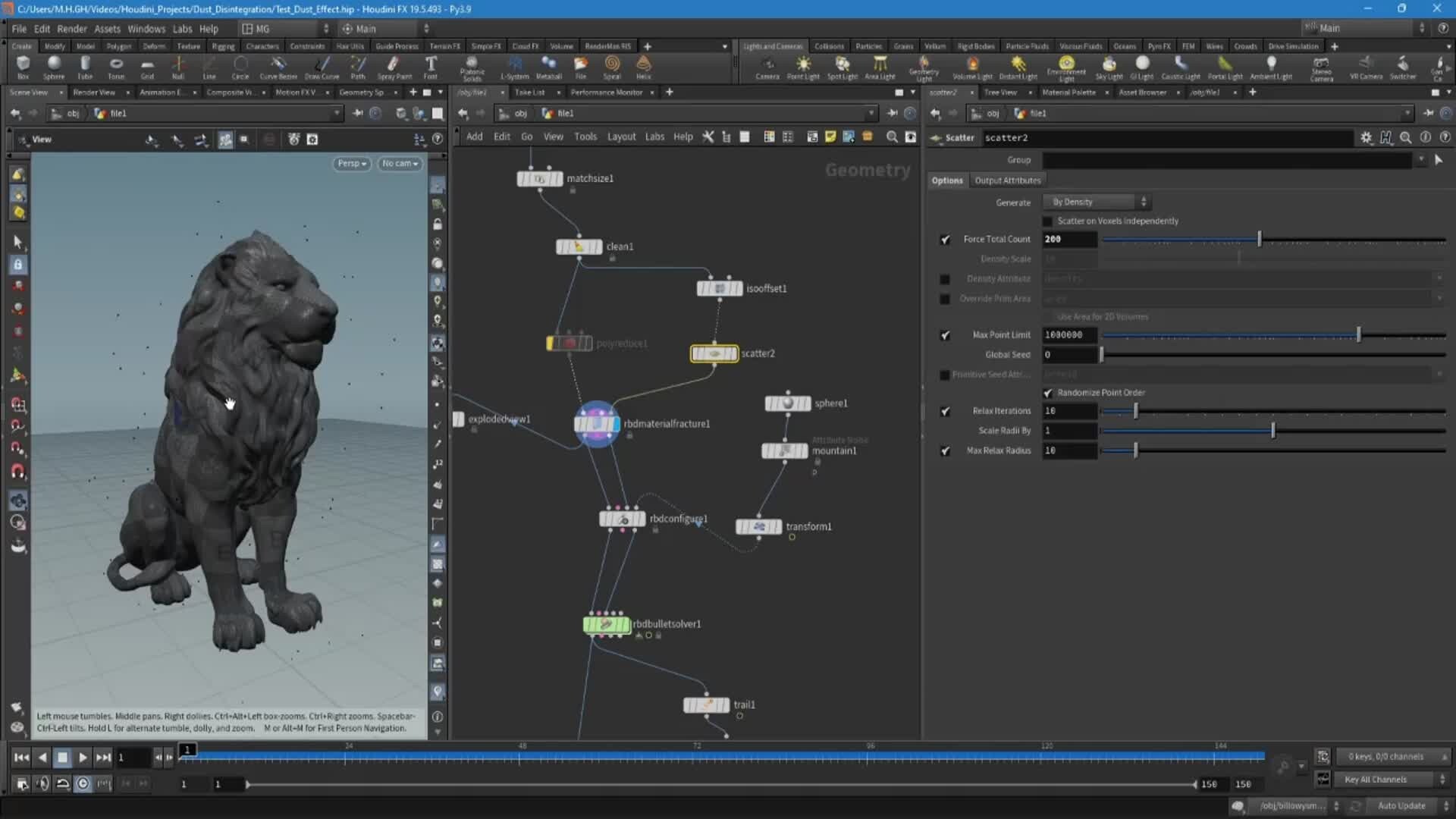The image size is (1456, 819).
Task: Disable Randomize Point Order
Action: click(x=1048, y=392)
